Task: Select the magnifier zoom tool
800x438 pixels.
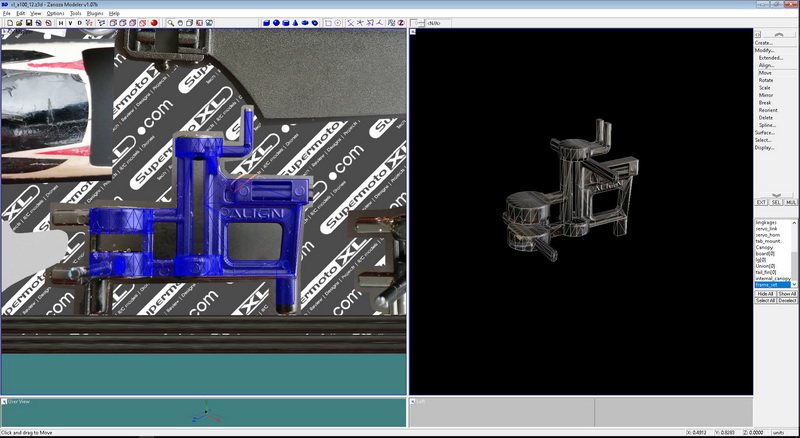Action: pyautogui.click(x=170, y=23)
